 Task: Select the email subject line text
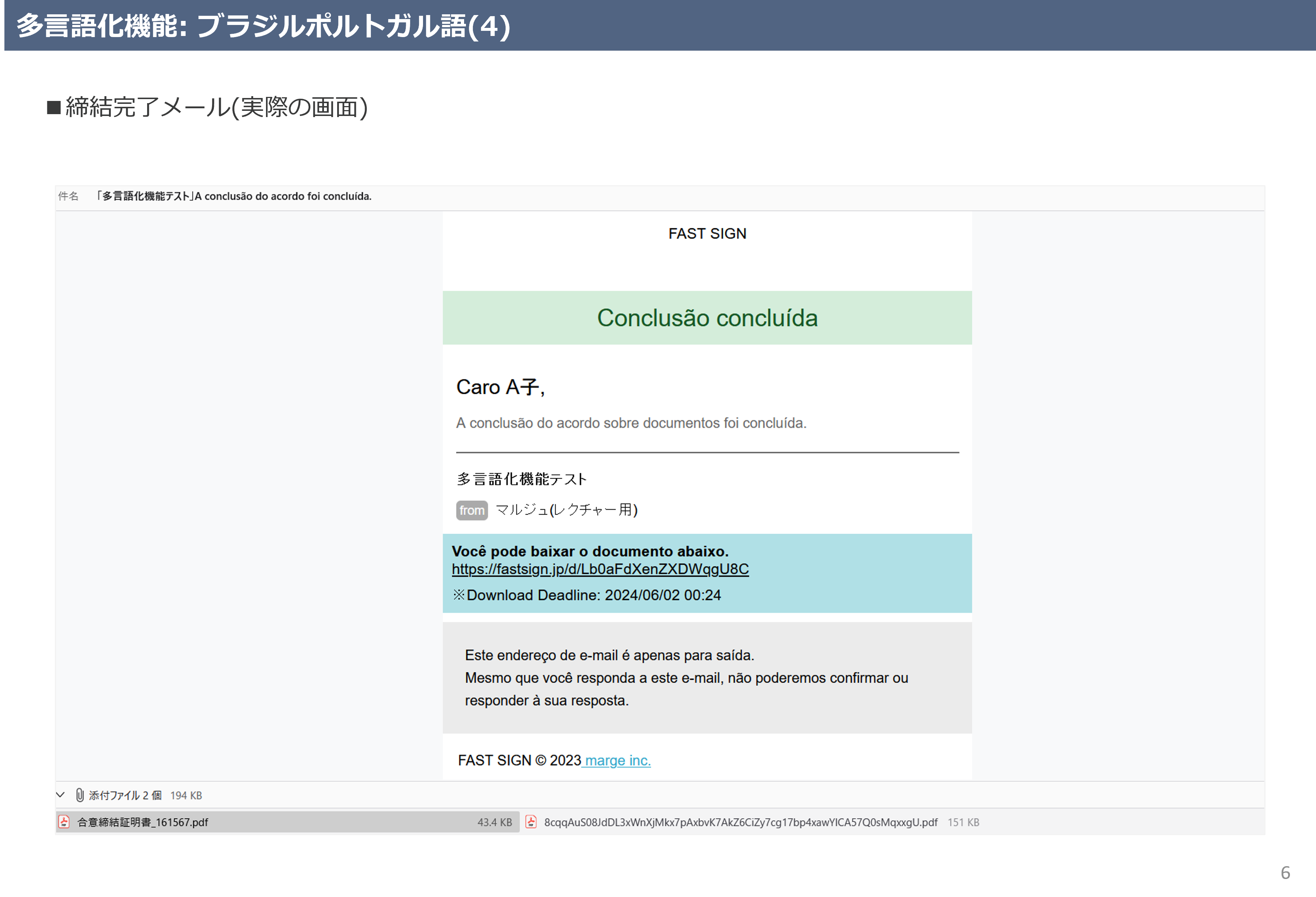[234, 196]
